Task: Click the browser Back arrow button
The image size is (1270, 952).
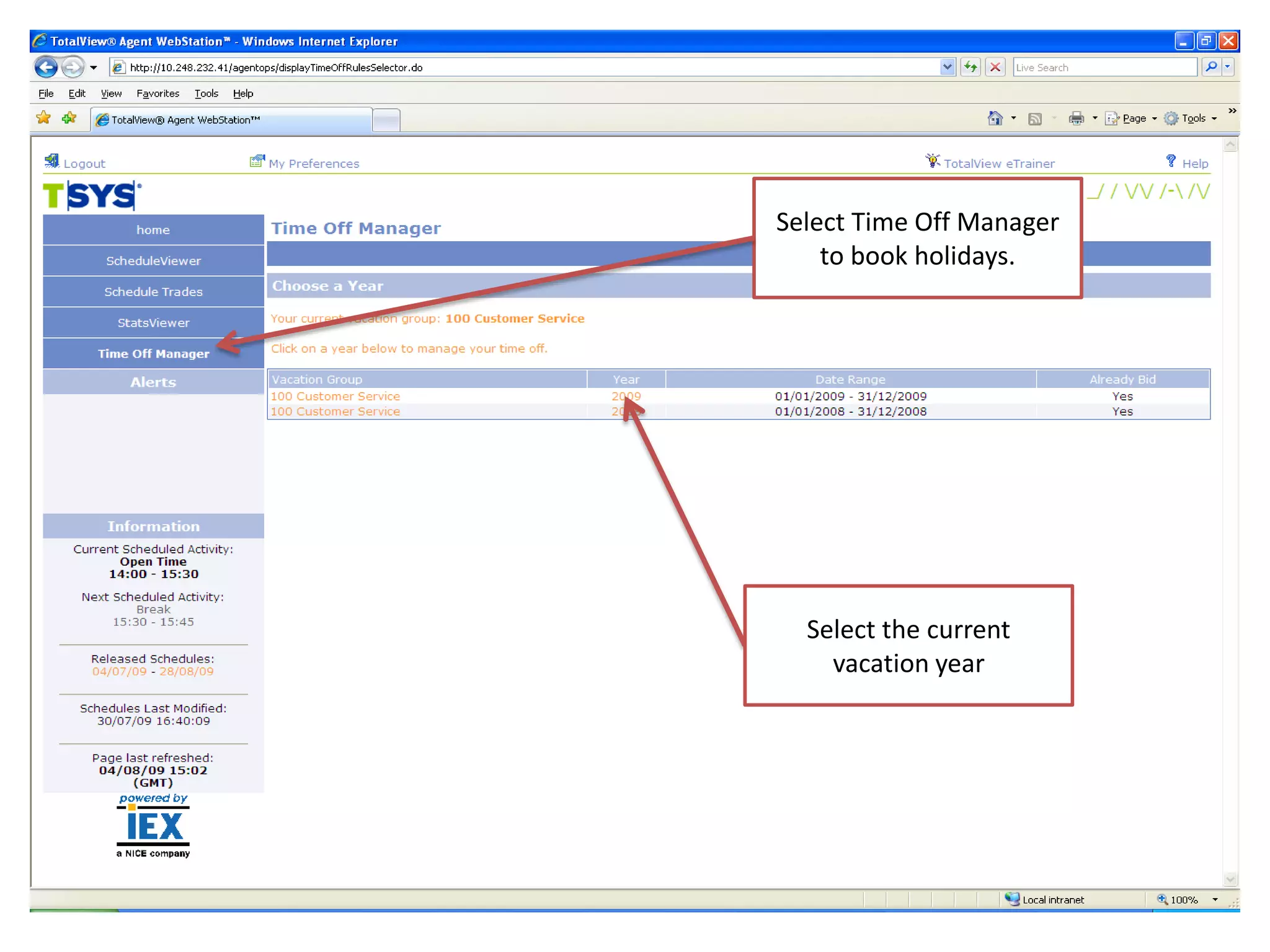Action: click(x=45, y=67)
